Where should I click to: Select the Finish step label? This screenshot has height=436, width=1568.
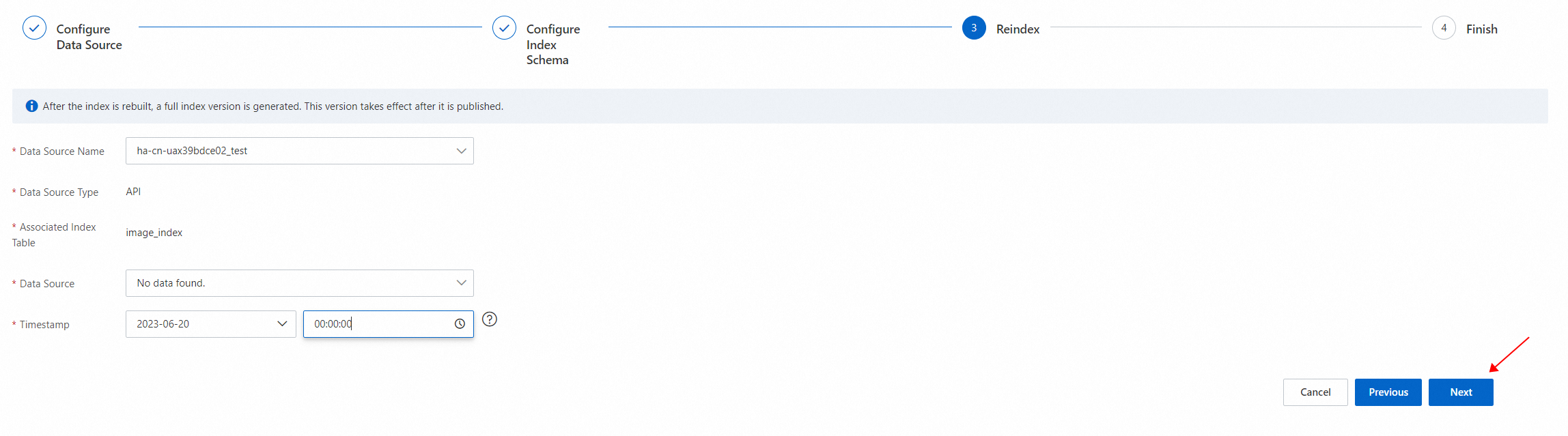point(1481,29)
